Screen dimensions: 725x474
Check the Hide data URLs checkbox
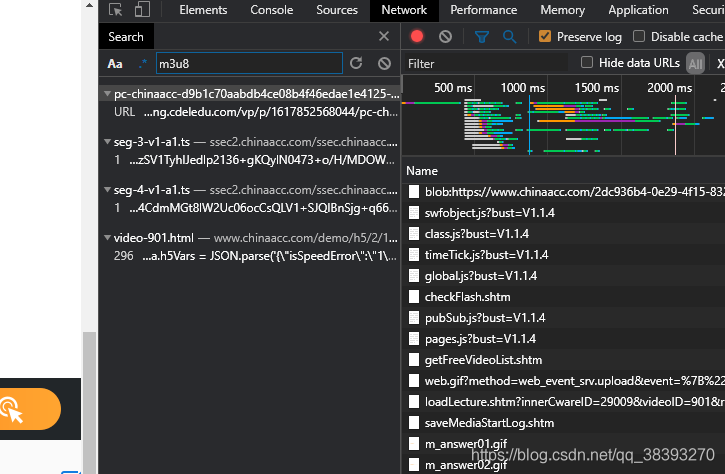pos(587,62)
